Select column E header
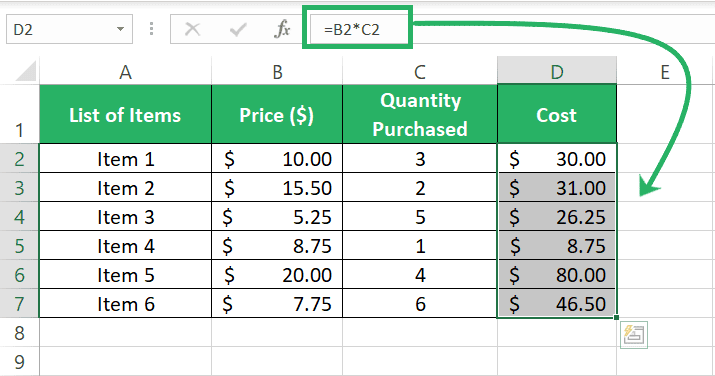This screenshot has width=715, height=376. (x=665, y=72)
